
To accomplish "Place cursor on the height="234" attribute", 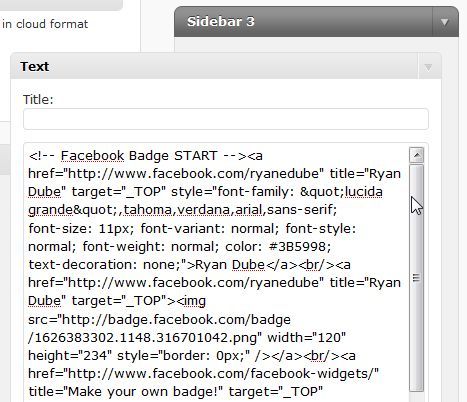I will coord(69,356).
